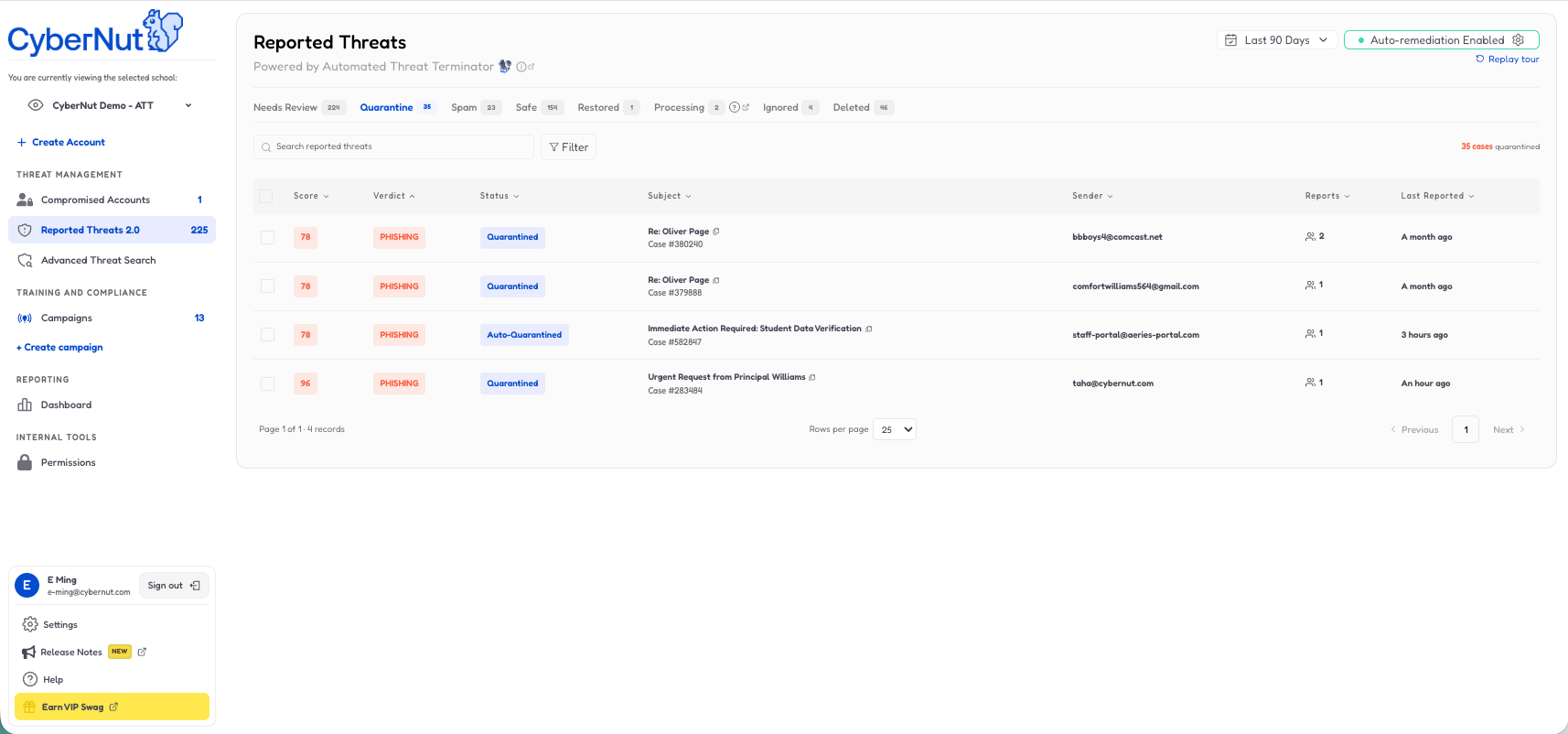Click the Next page button

tap(1509, 429)
